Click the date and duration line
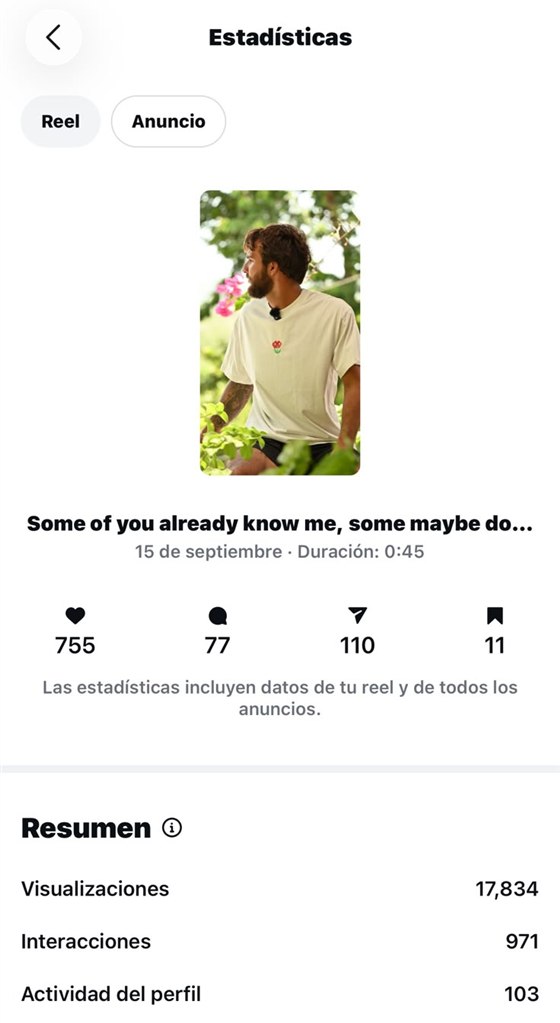Image resolution: width=560 pixels, height=1023 pixels. coord(279,552)
